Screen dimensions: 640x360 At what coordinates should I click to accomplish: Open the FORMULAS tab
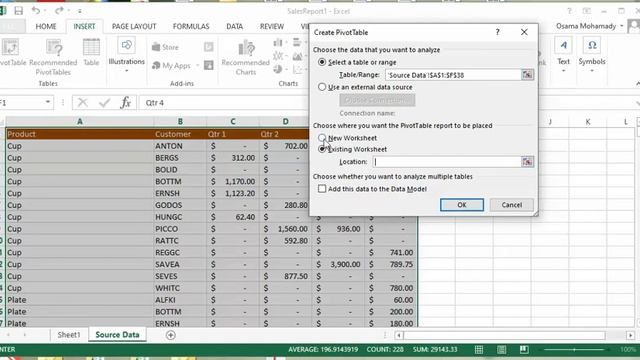click(x=191, y=27)
